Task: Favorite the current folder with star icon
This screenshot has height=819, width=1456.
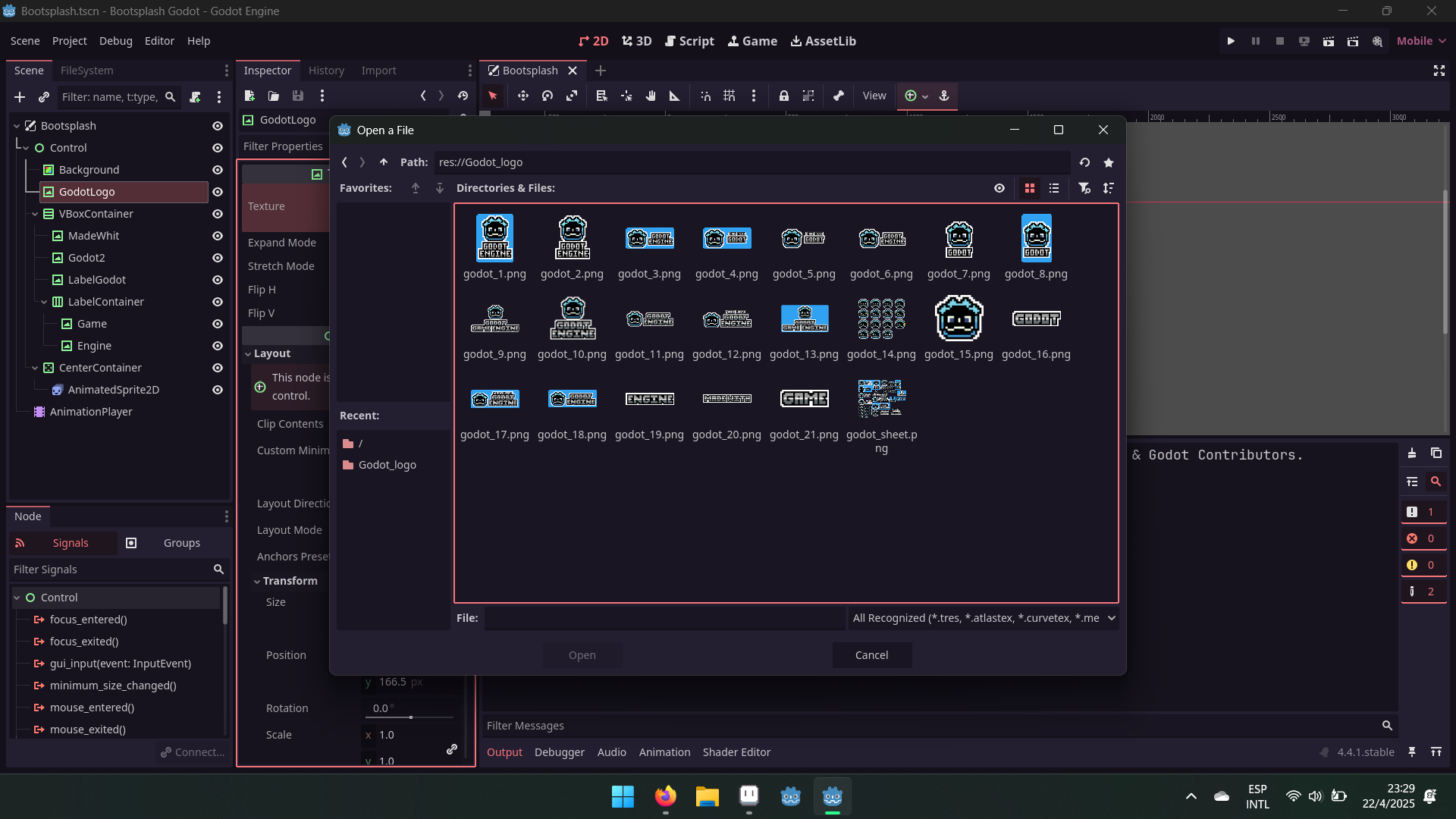Action: coord(1109,162)
